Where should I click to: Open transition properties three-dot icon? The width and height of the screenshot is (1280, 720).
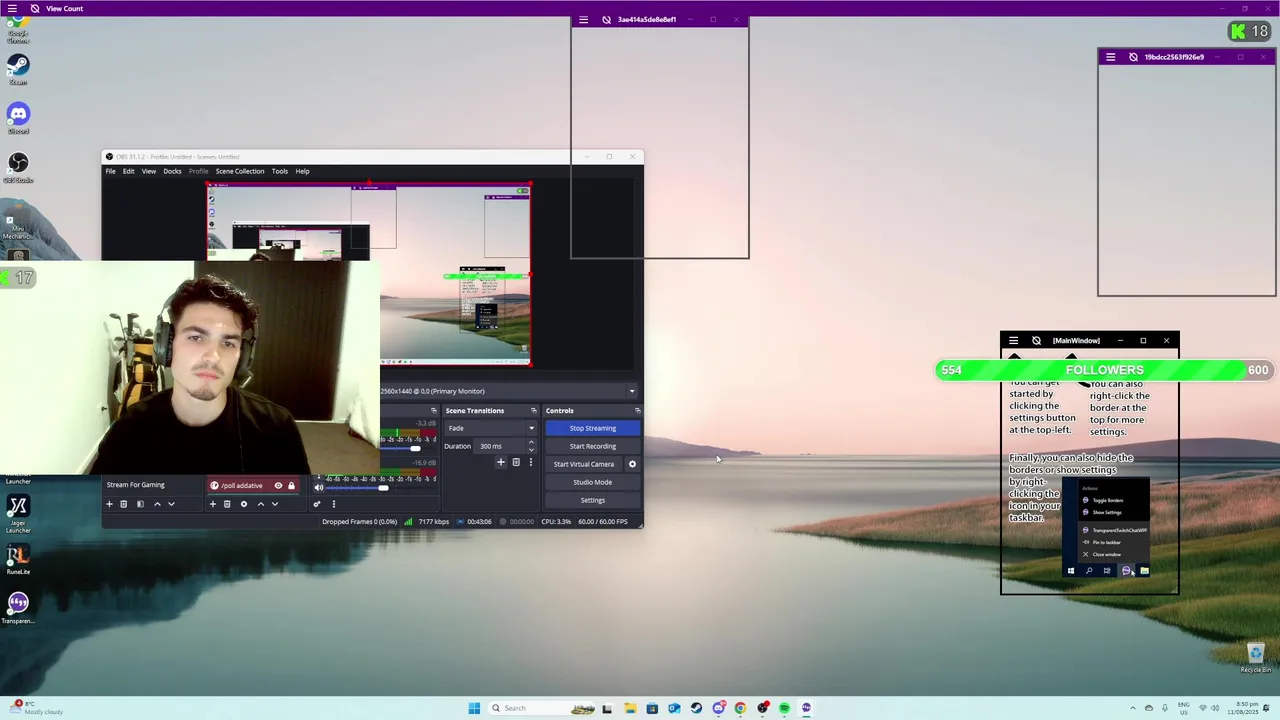coord(531,462)
